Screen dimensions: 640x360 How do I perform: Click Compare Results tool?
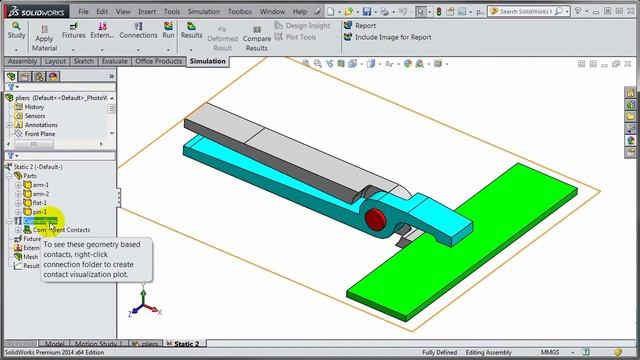(257, 39)
